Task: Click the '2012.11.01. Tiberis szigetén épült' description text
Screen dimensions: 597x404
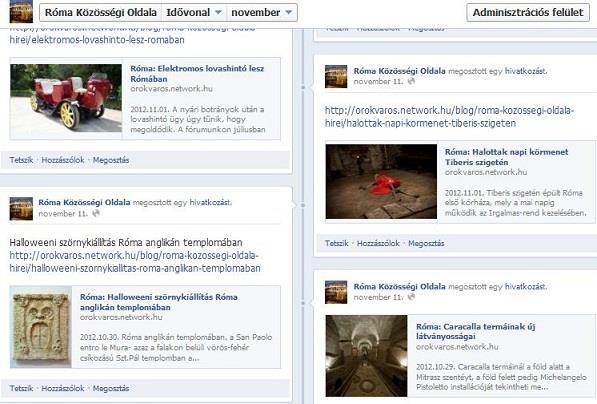Action: [x=516, y=203]
